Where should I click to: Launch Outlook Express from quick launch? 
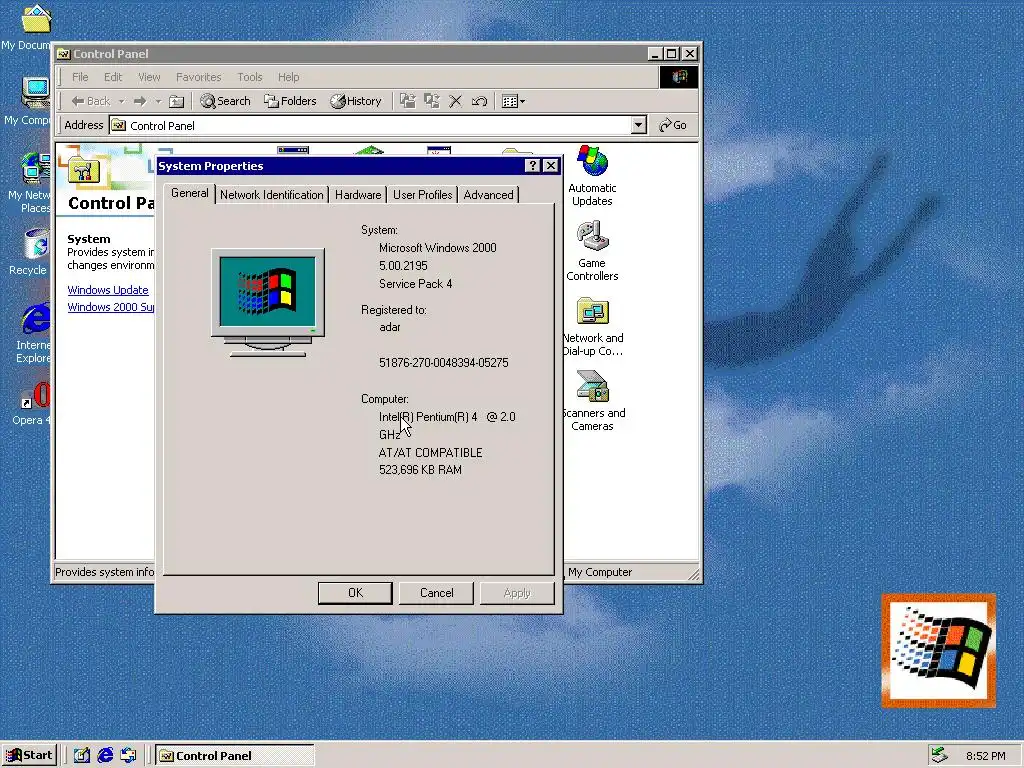tap(129, 756)
